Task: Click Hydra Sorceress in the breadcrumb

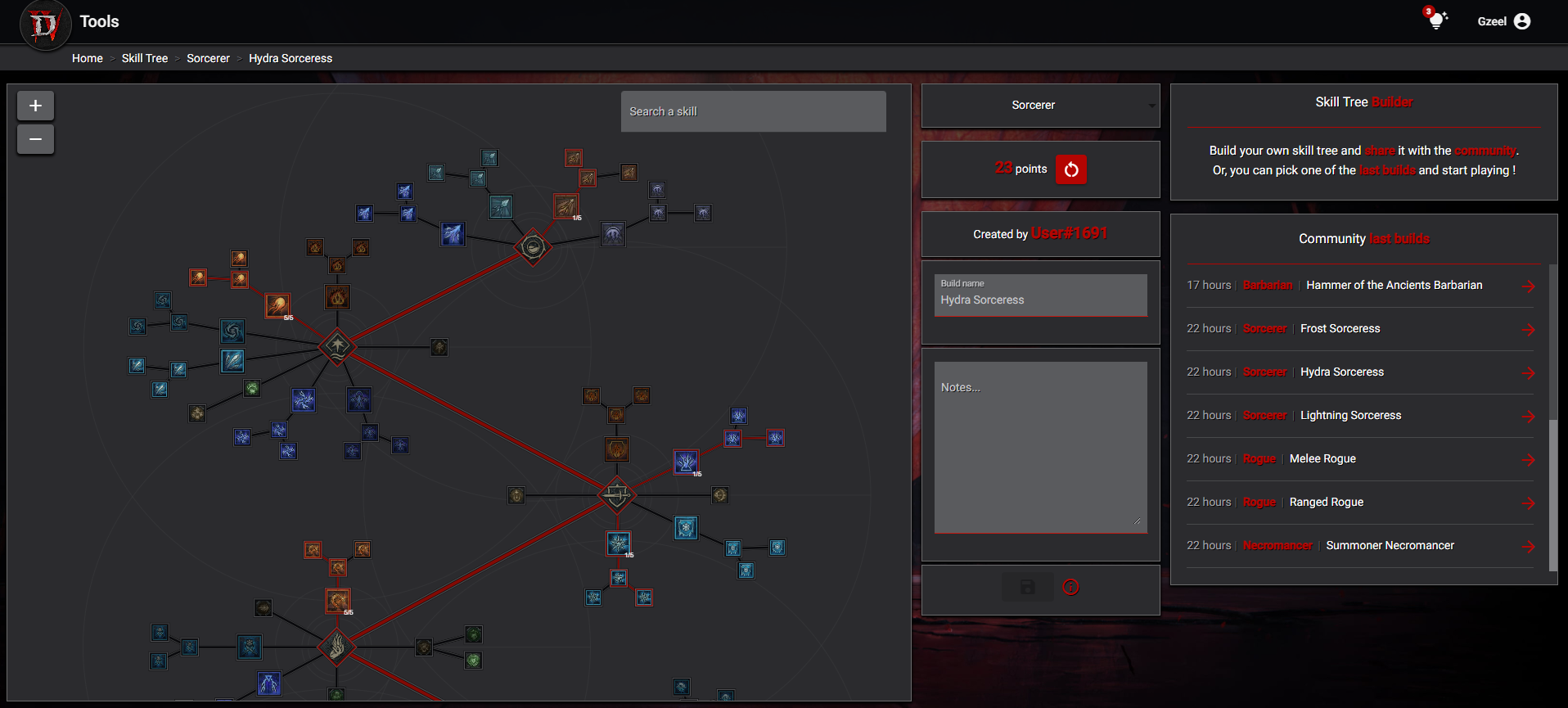Action: 291,58
